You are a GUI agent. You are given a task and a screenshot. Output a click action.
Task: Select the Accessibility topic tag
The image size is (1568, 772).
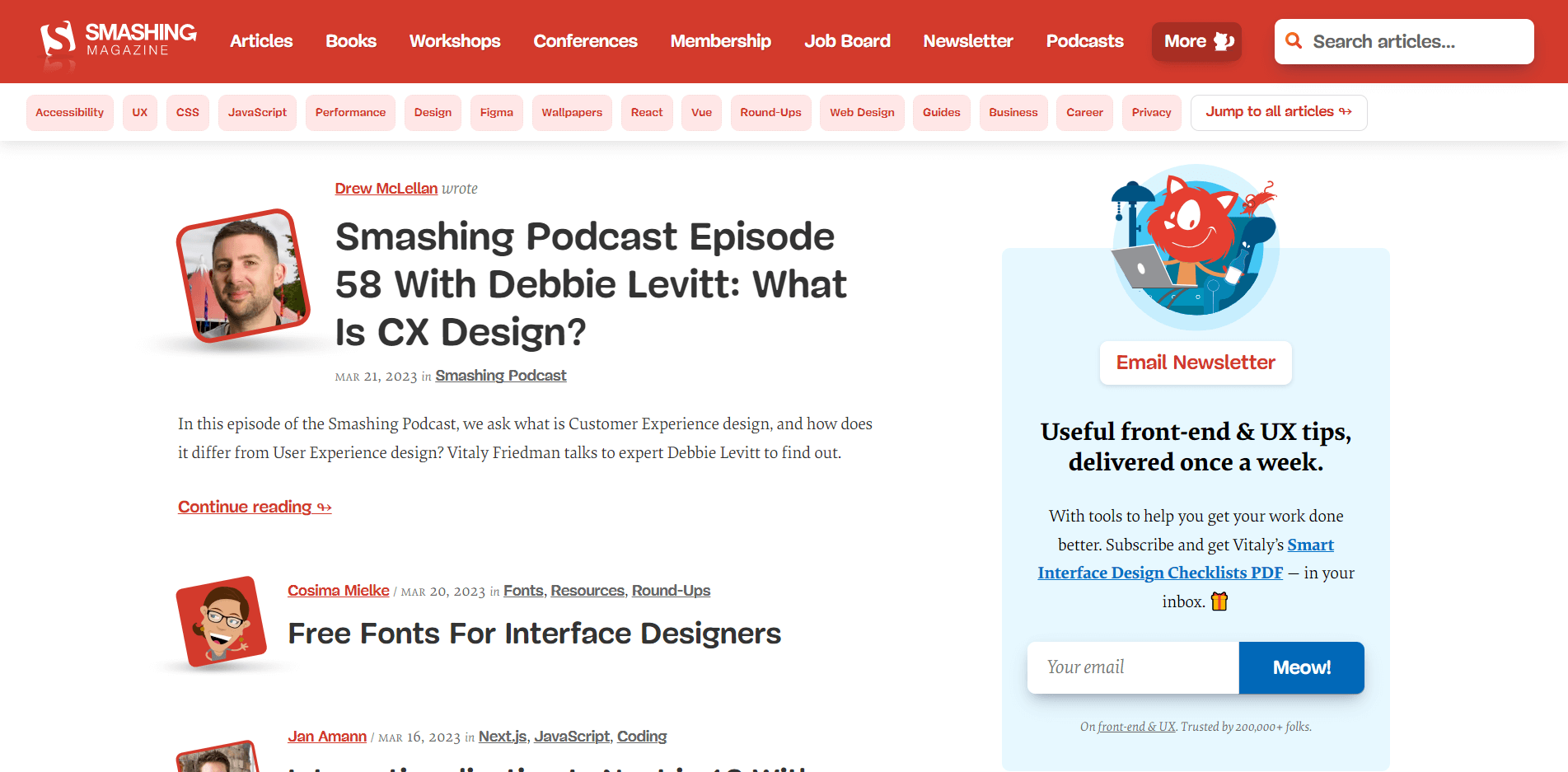tap(70, 113)
